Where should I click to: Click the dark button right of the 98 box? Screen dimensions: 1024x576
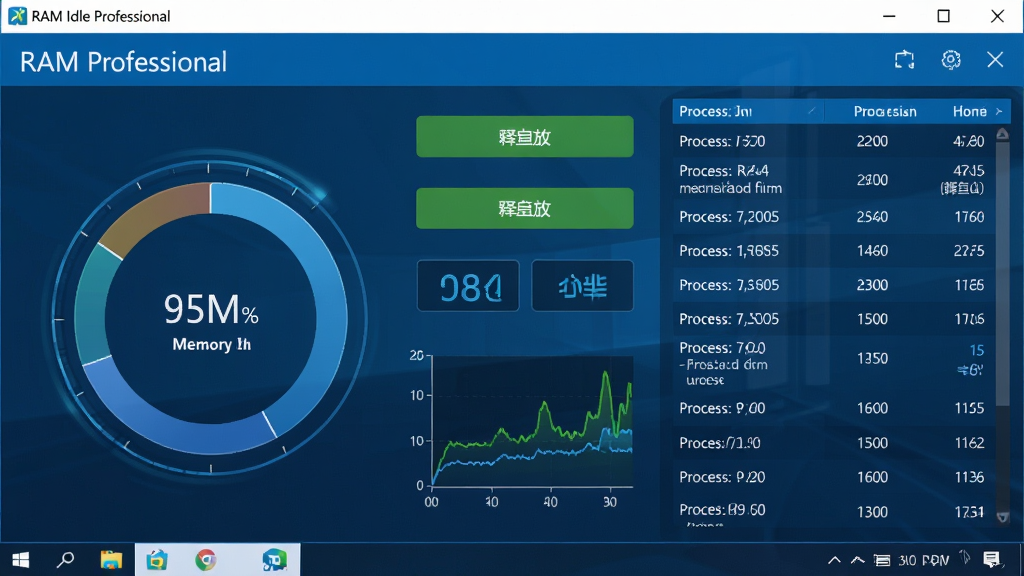[583, 286]
